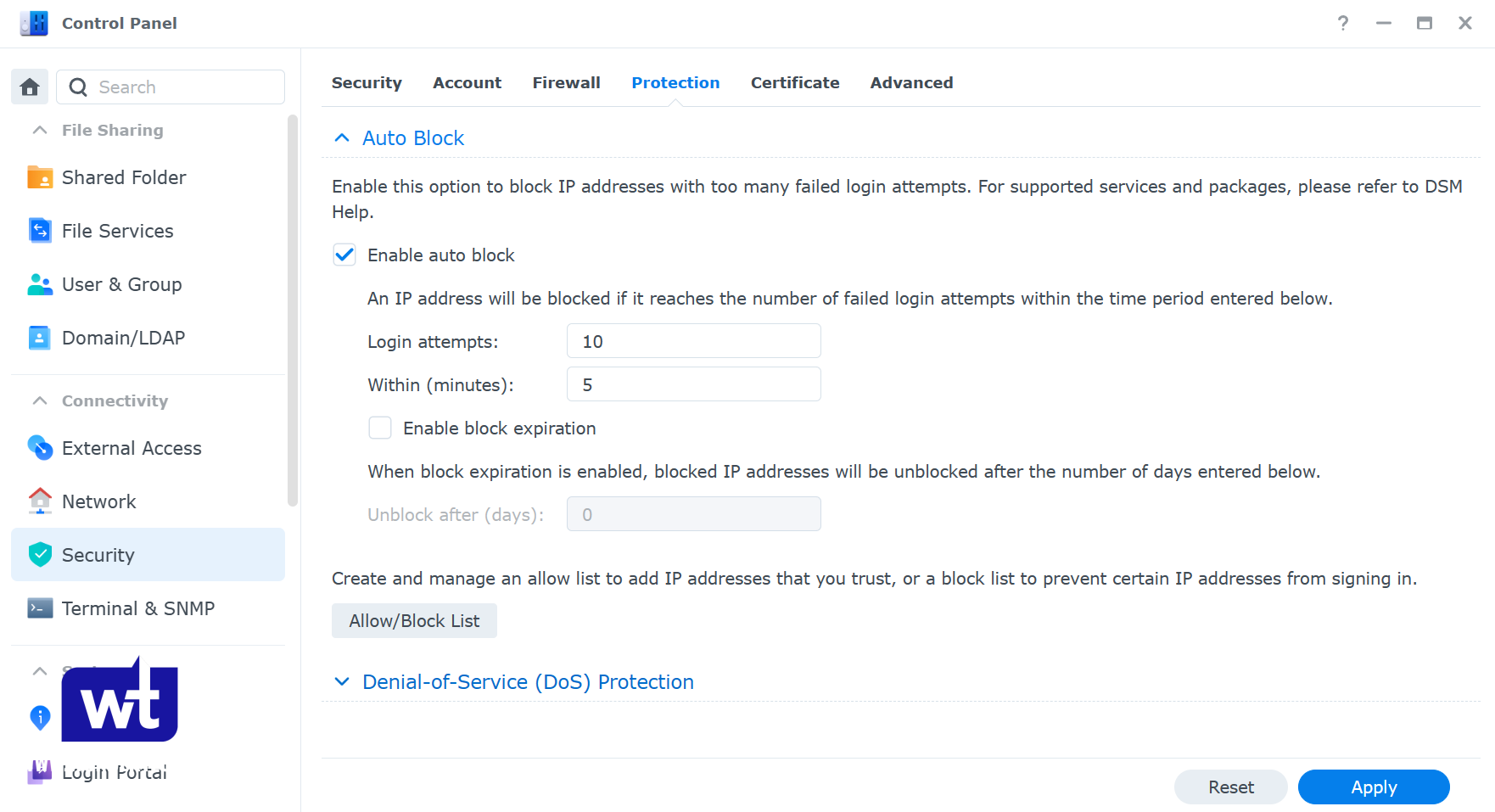This screenshot has width=1495, height=812.
Task: Open External Access settings
Action: click(132, 448)
